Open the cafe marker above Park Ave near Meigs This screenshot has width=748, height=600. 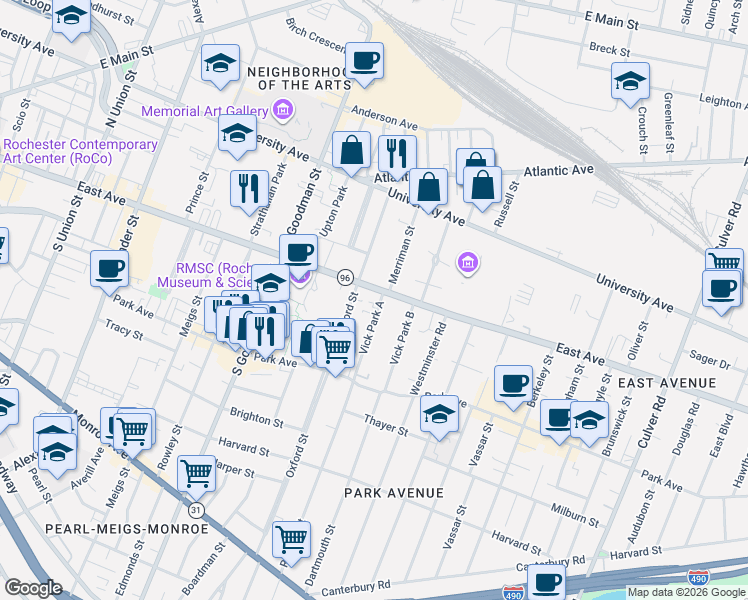pos(109,269)
